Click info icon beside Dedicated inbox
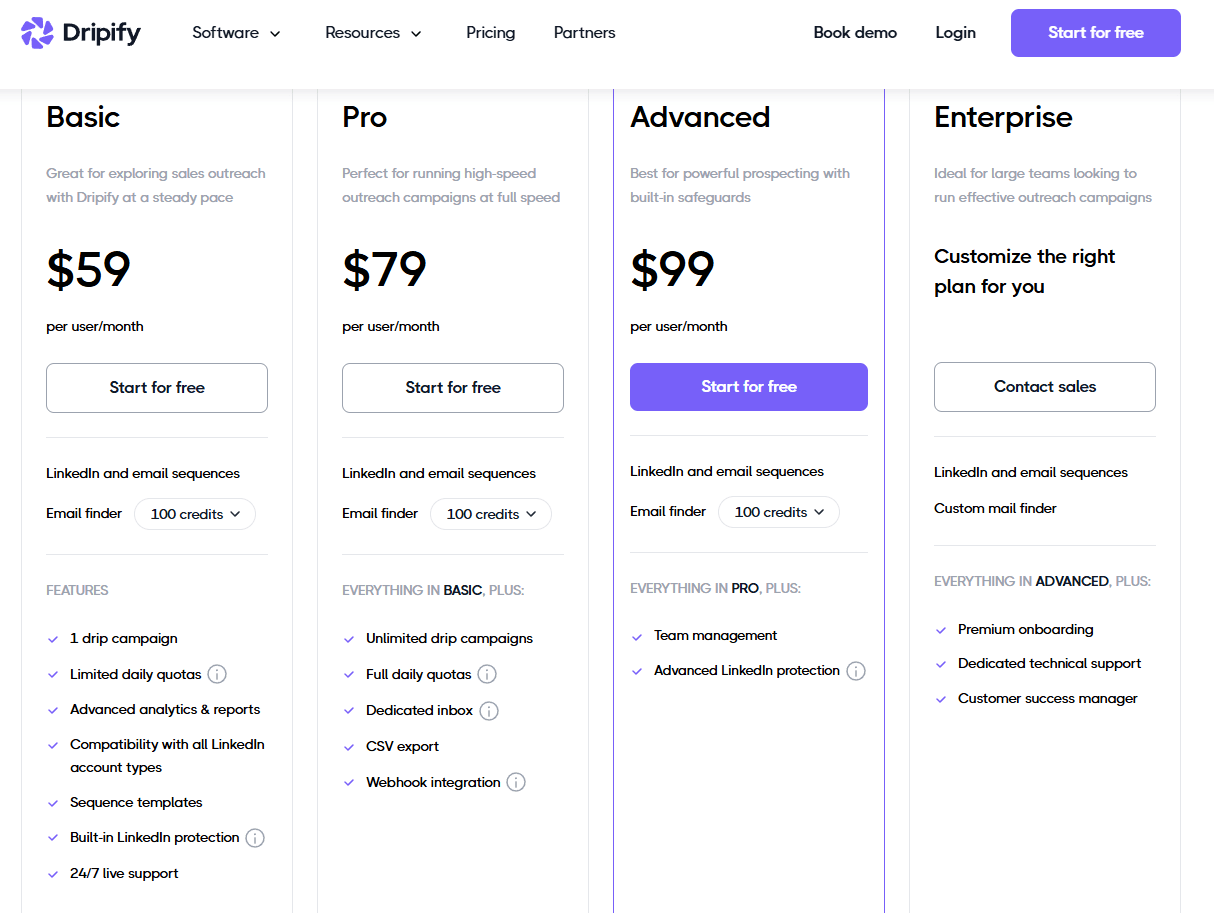Screen dimensions: 1214x913 [489, 711]
